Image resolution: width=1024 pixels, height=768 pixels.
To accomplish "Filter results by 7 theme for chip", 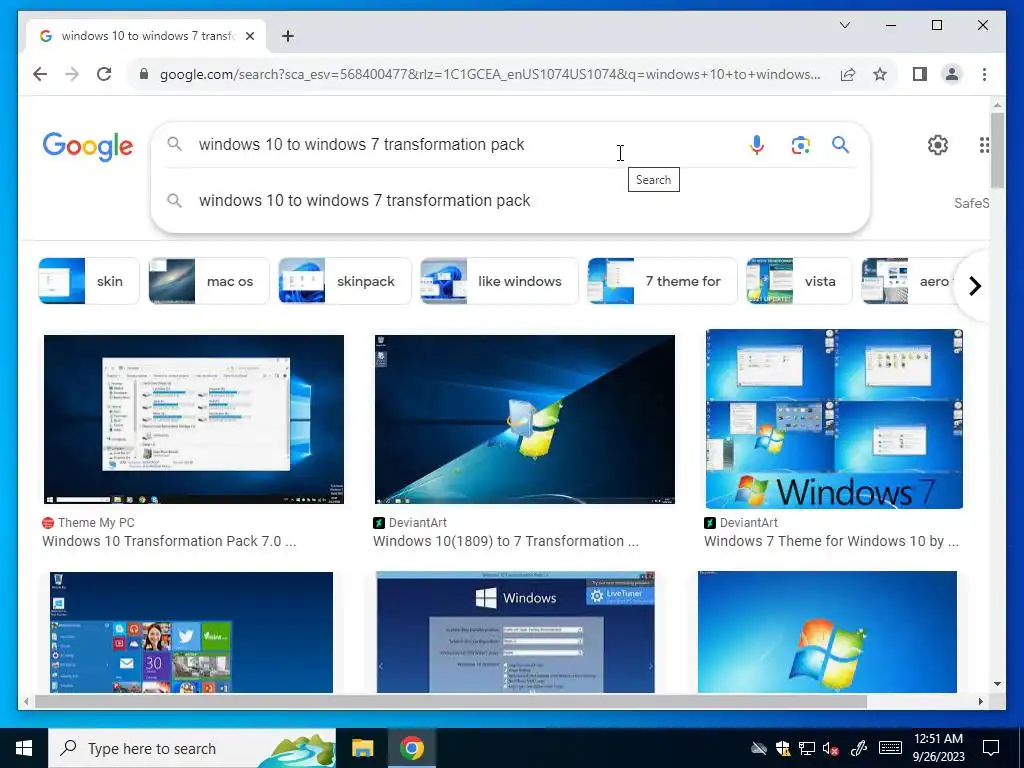I will (662, 281).
